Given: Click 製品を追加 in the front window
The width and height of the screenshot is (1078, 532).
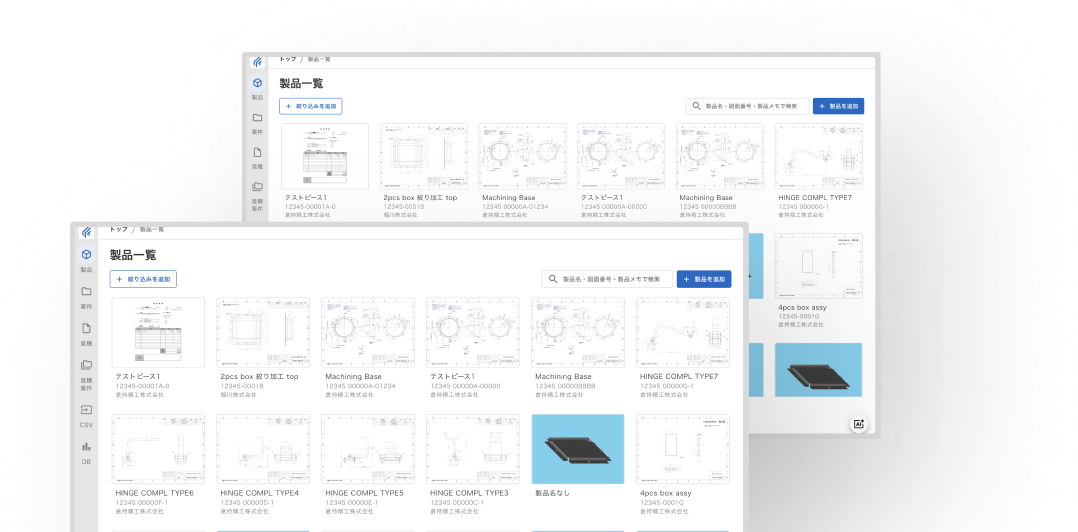Looking at the screenshot, I should 704,279.
